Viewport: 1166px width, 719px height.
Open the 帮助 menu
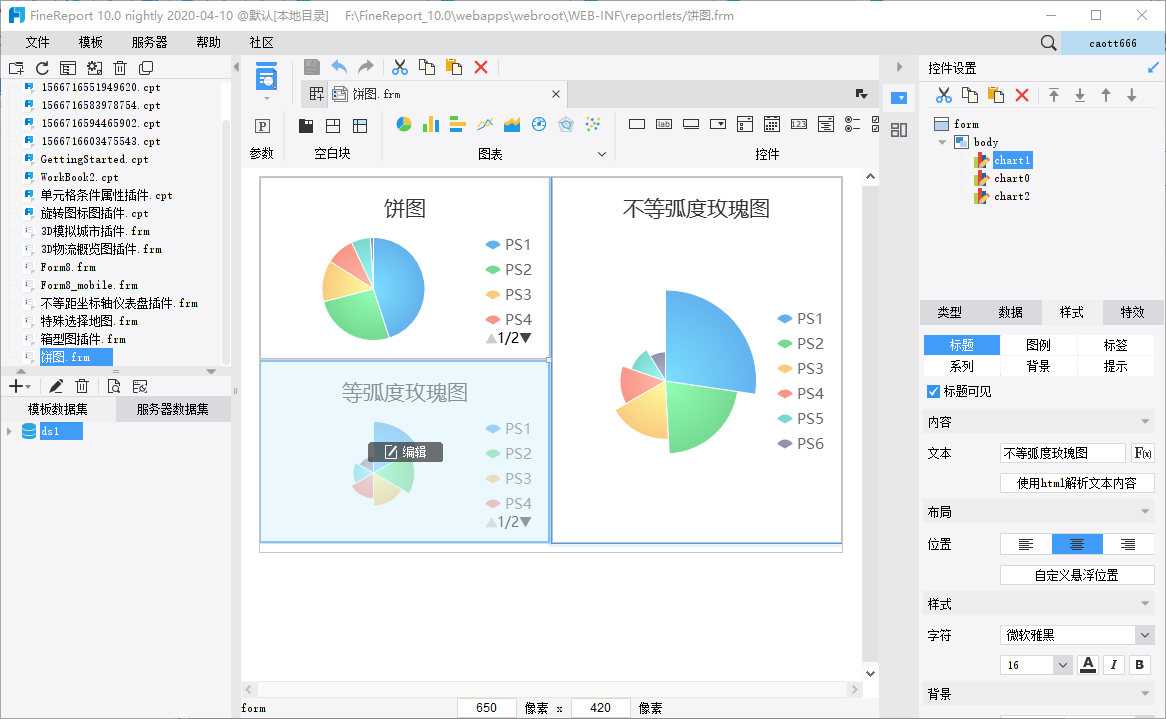(x=208, y=42)
